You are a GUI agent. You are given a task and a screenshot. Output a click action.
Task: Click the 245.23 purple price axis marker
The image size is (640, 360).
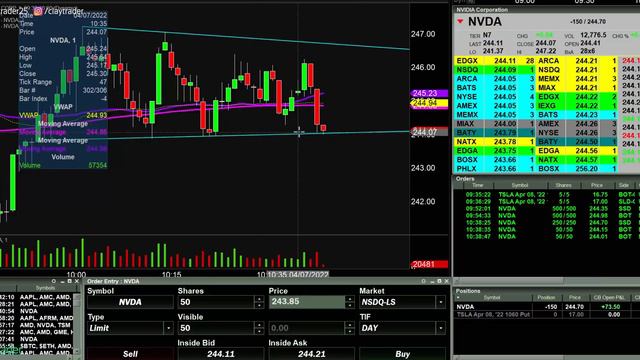click(429, 93)
